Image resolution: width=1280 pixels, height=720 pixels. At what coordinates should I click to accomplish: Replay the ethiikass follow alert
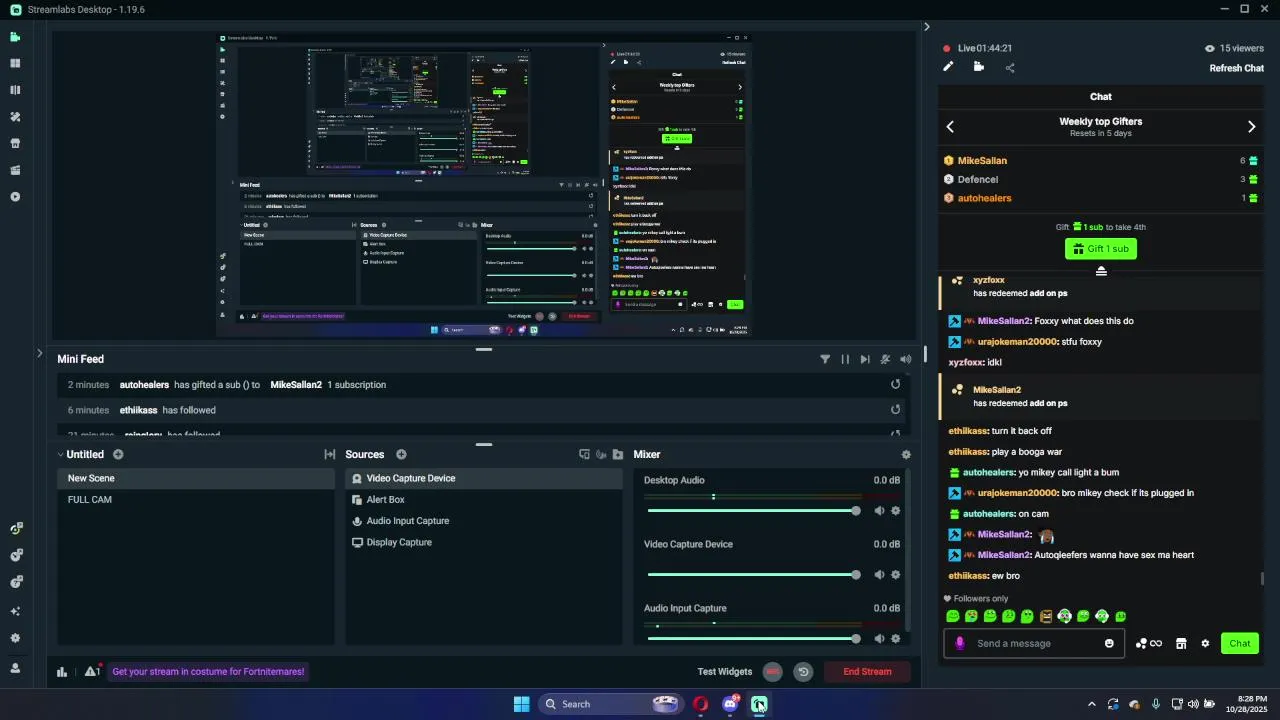[x=895, y=409]
